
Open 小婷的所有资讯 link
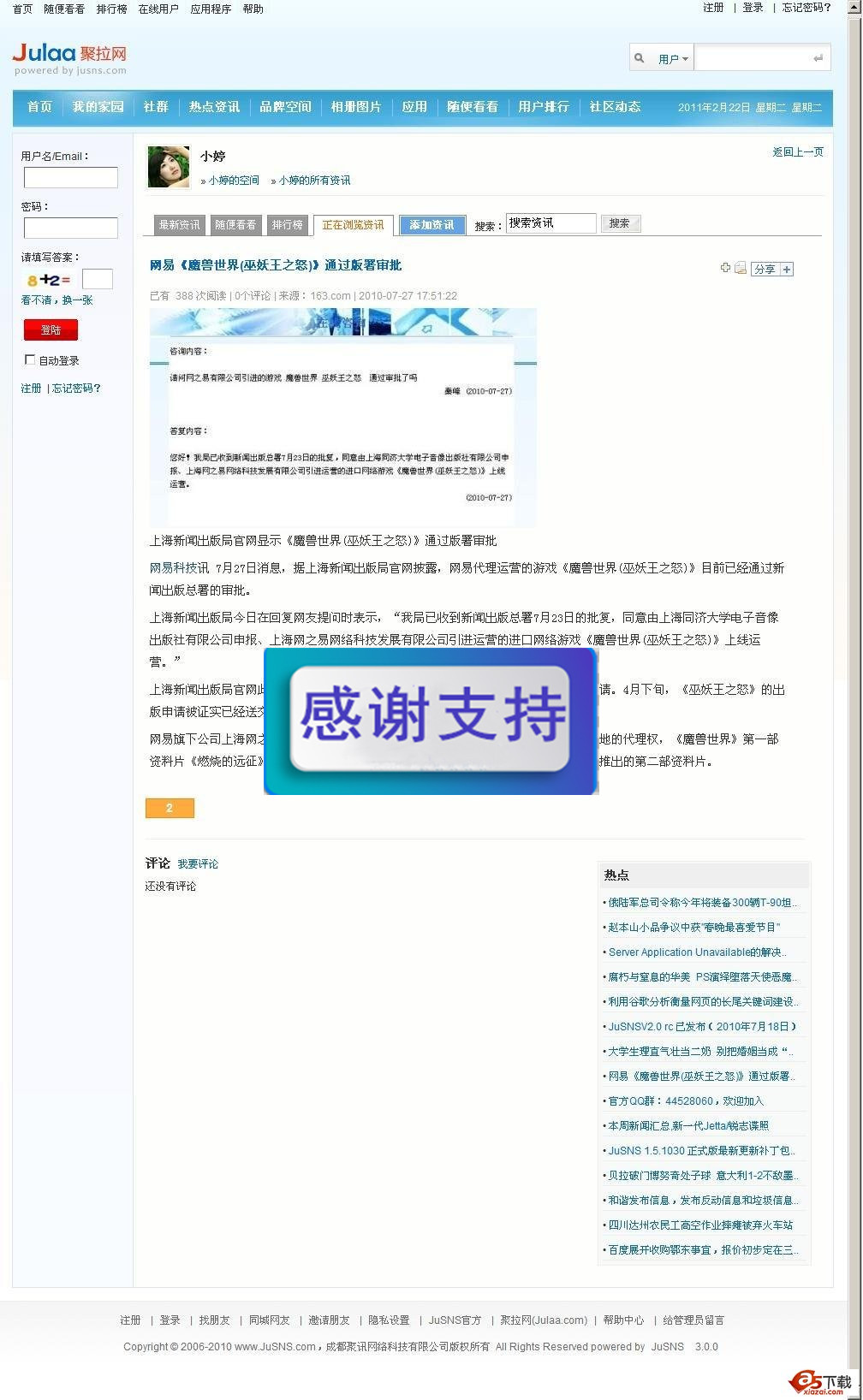(314, 181)
